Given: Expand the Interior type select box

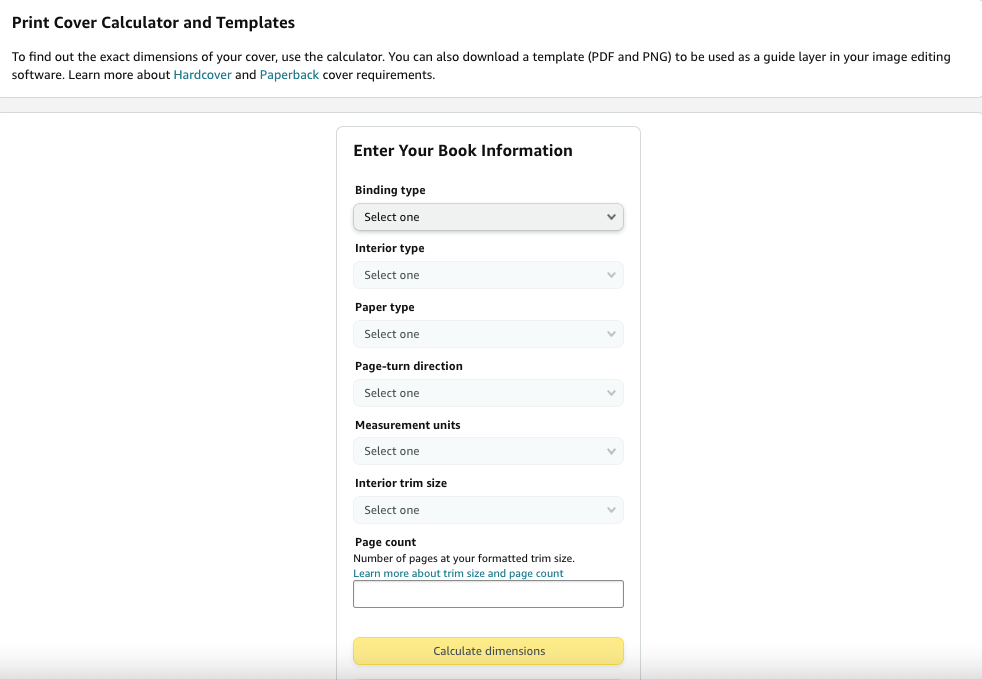Looking at the screenshot, I should coord(488,275).
